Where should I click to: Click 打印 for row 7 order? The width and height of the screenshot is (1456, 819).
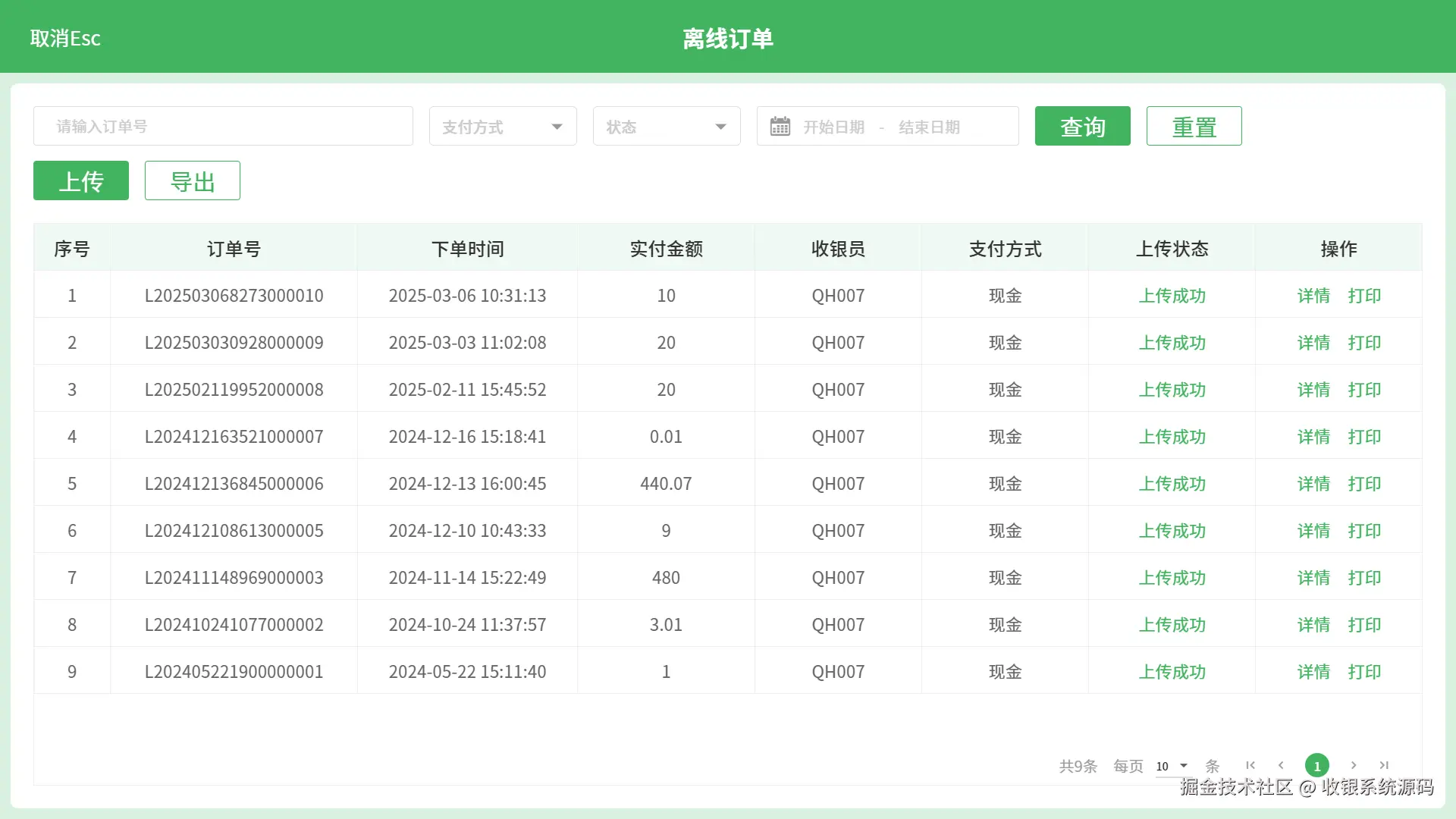tap(1364, 578)
